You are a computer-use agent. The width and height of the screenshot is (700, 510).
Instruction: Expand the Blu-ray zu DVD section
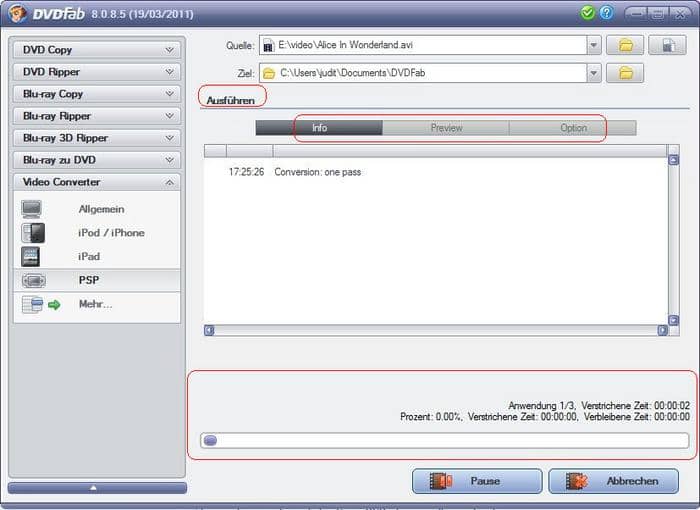[97, 160]
